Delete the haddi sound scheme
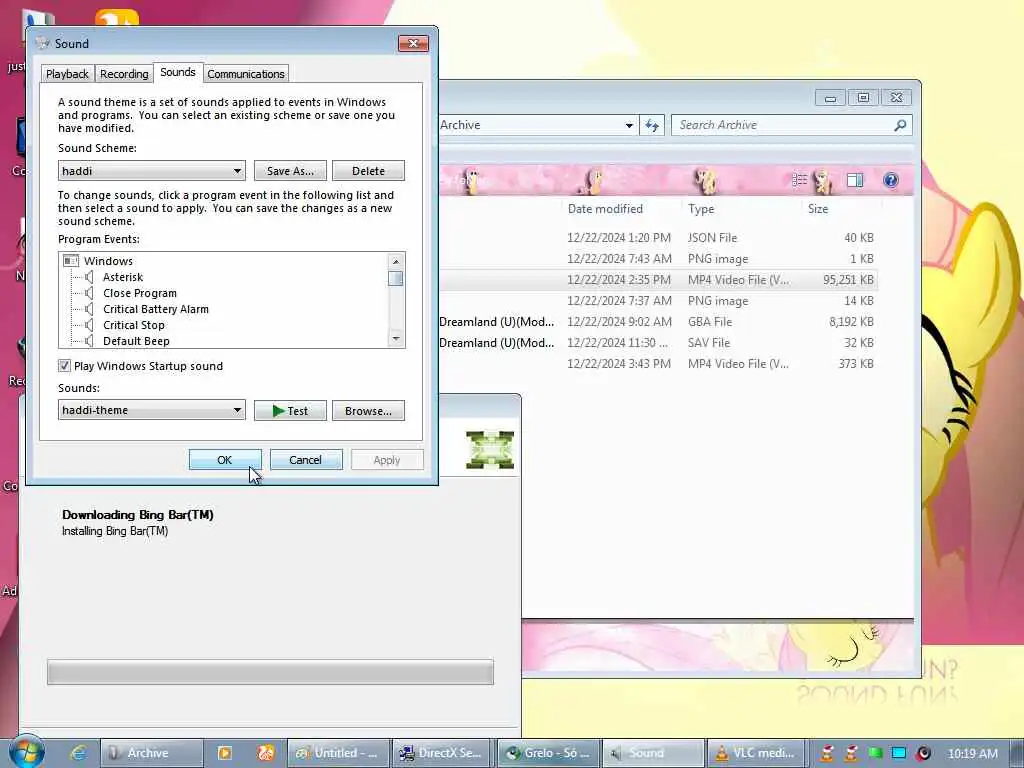 tap(368, 171)
